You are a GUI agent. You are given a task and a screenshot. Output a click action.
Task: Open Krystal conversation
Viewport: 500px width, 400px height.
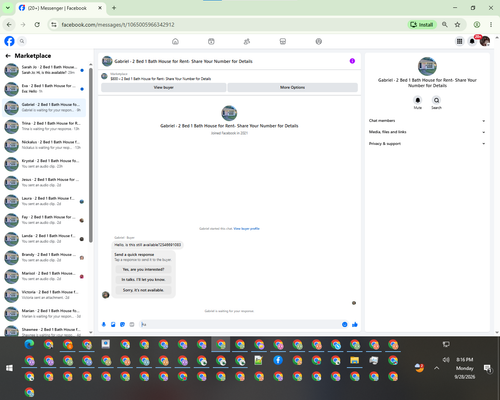[x=44, y=164]
